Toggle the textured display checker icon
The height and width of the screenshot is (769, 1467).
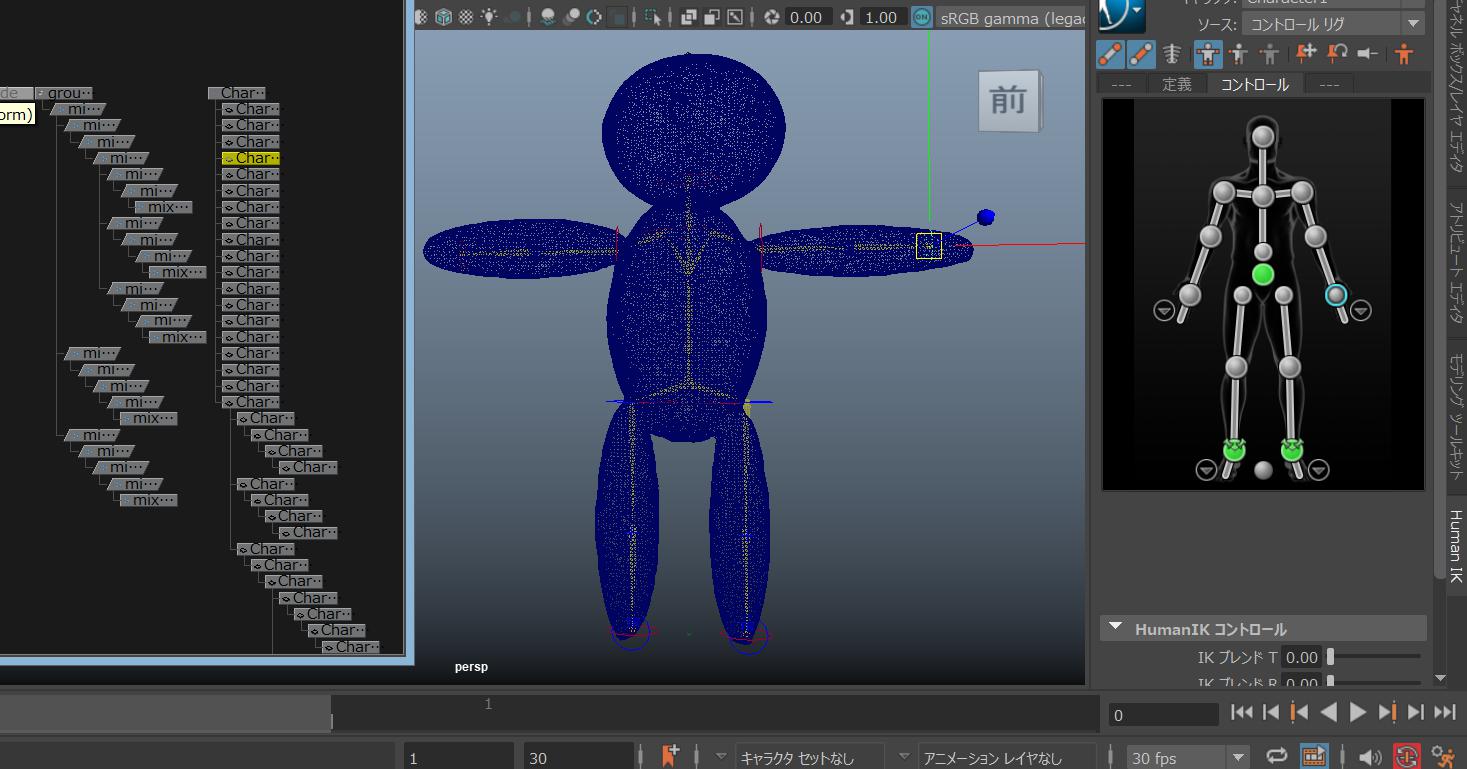(465, 17)
